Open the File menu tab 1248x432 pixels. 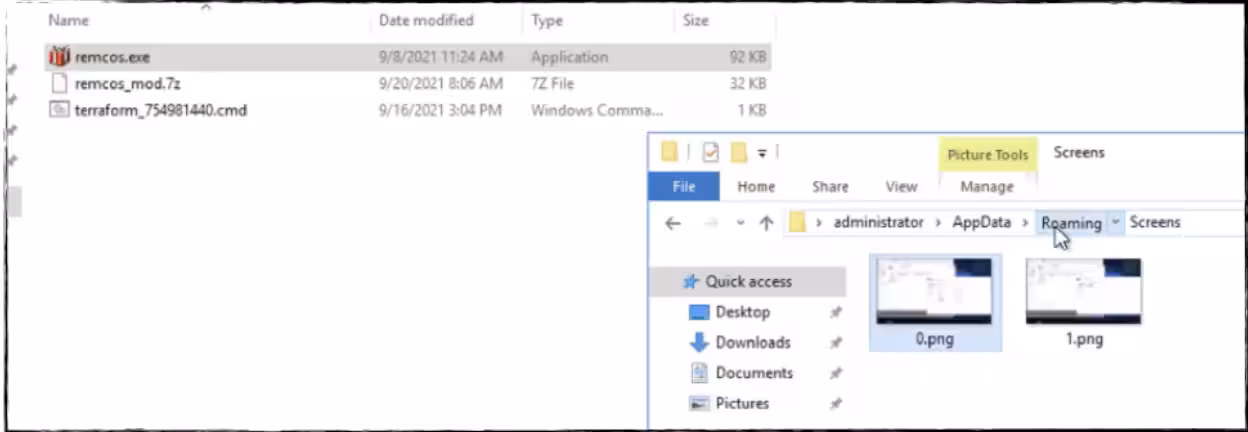coord(684,187)
